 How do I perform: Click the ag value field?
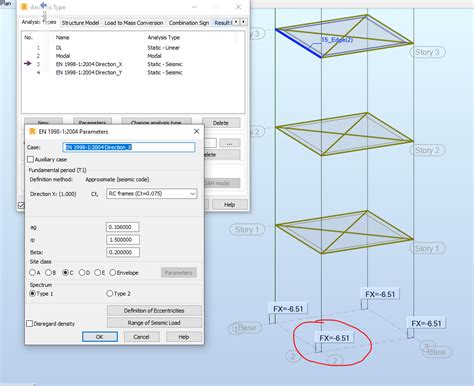click(122, 227)
